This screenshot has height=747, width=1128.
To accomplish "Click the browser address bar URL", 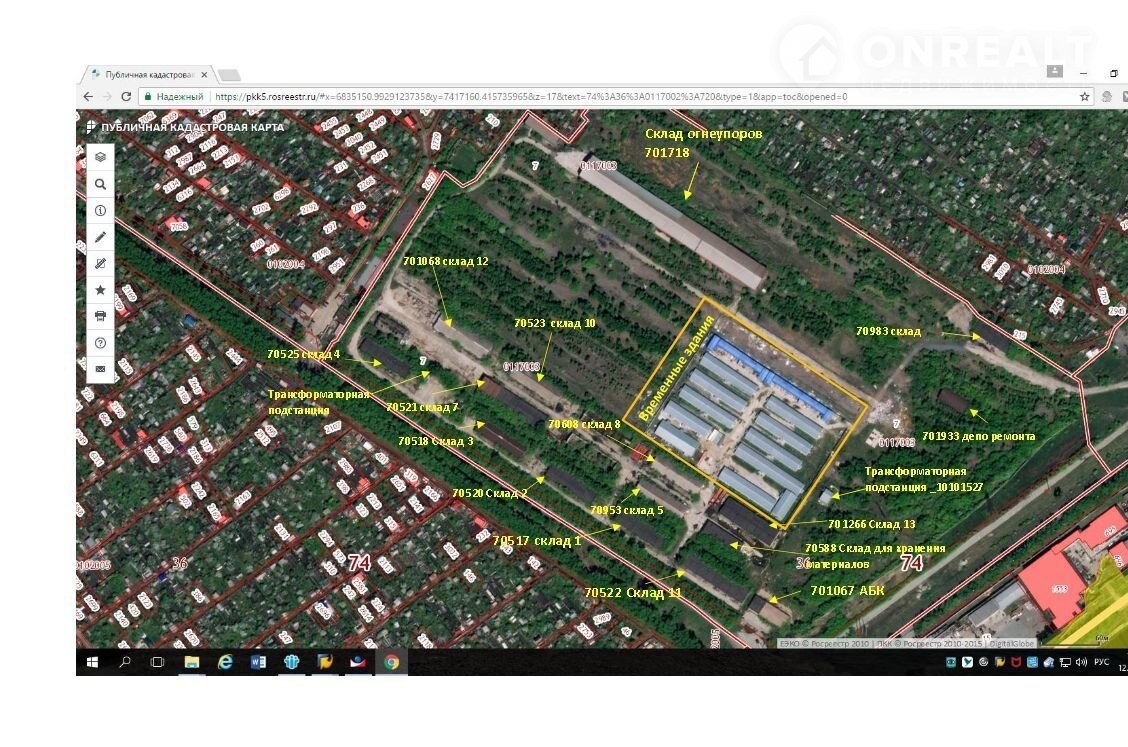I will [x=530, y=97].
